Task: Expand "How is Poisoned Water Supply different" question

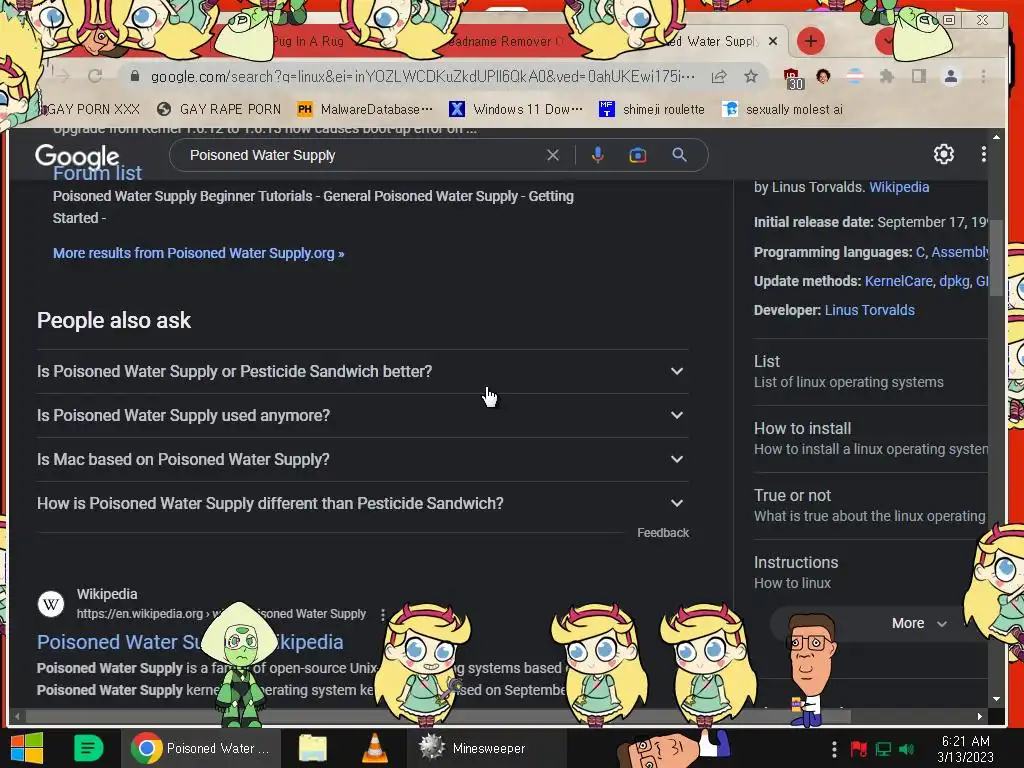Action: click(x=362, y=504)
